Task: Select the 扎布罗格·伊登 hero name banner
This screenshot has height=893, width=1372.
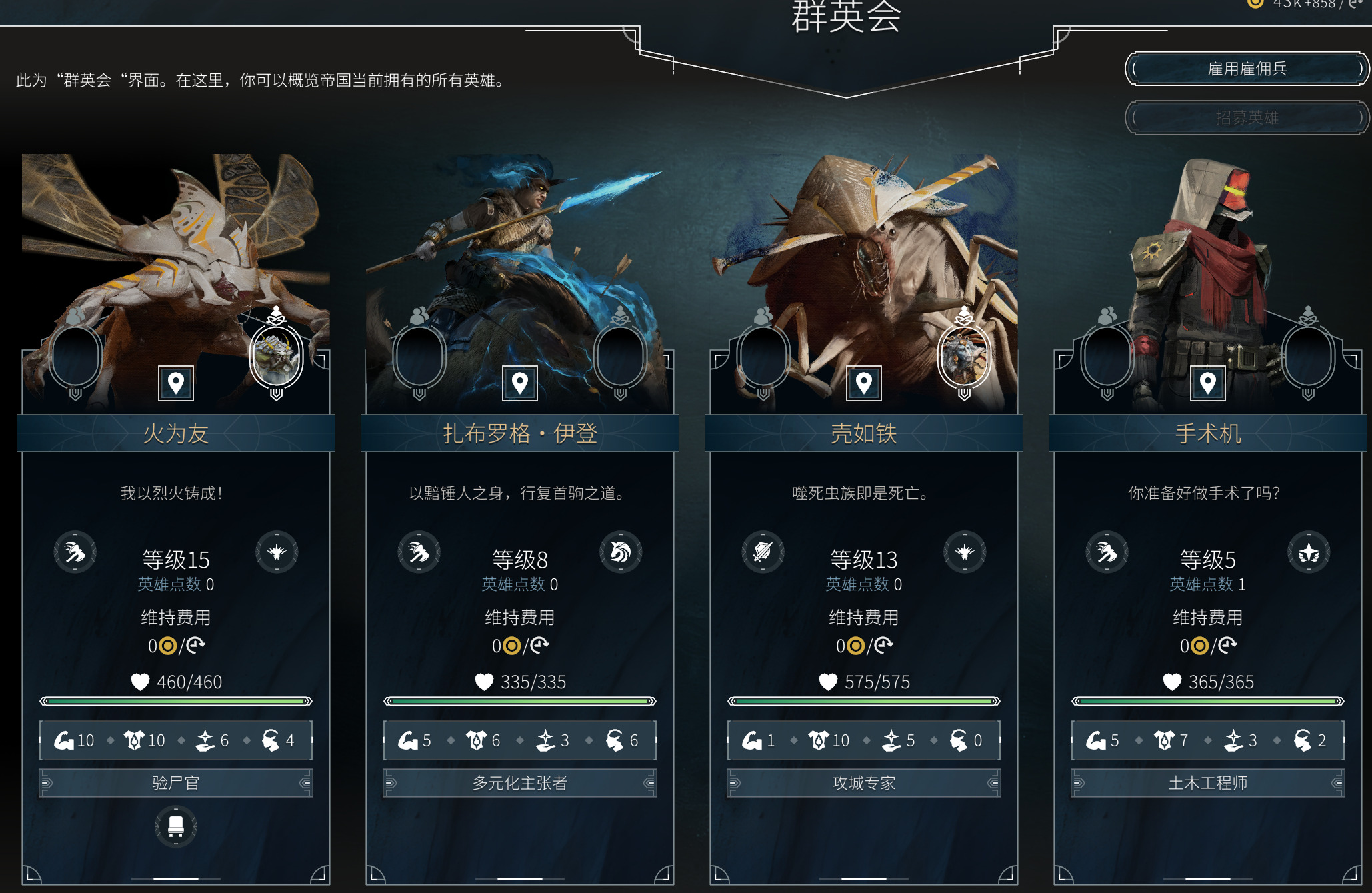Action: click(x=520, y=433)
